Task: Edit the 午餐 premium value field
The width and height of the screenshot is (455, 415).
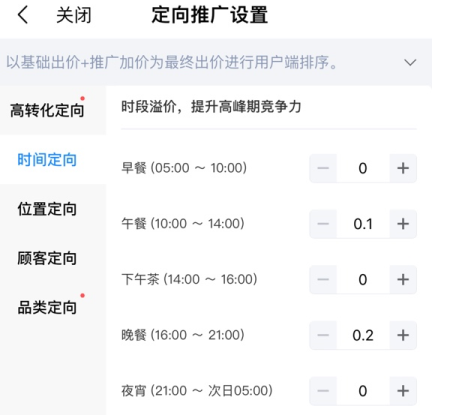Action: 363,224
